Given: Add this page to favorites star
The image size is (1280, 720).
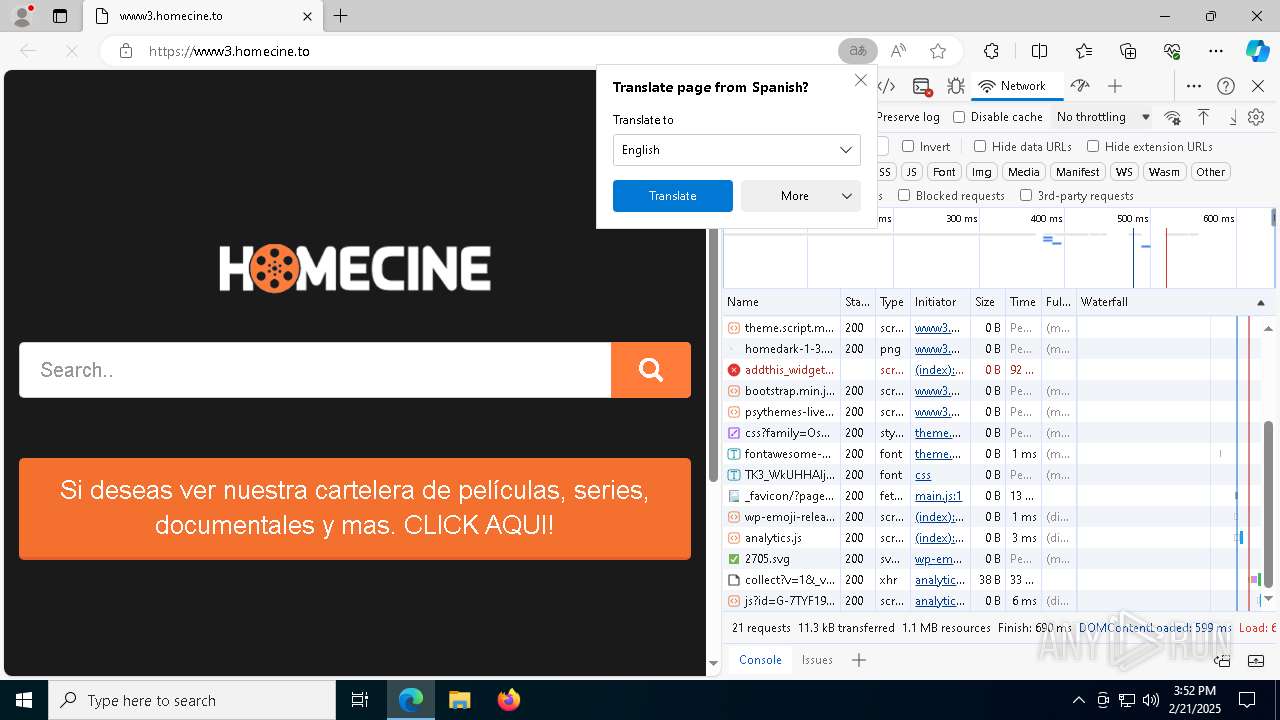Looking at the screenshot, I should pos(937,51).
